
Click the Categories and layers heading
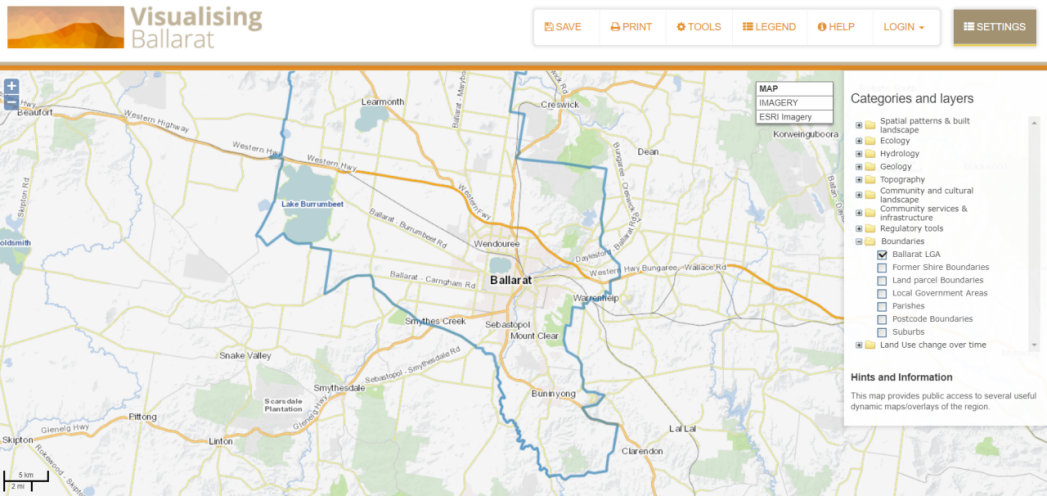click(912, 99)
